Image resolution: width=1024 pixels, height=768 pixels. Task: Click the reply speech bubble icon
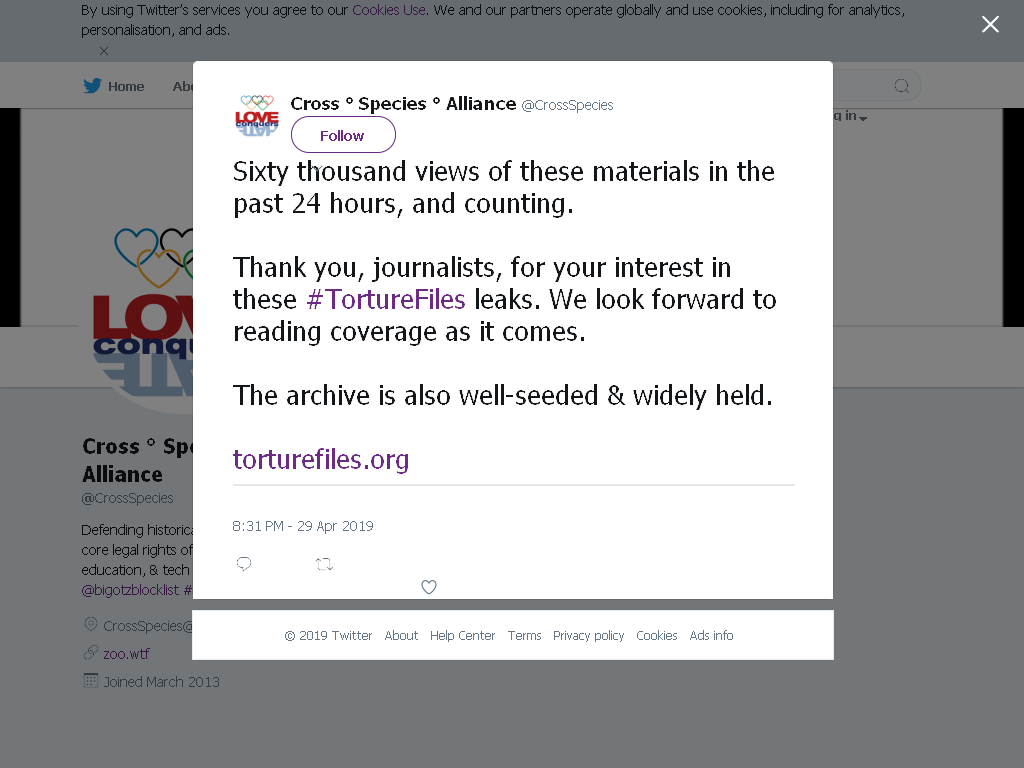(244, 564)
